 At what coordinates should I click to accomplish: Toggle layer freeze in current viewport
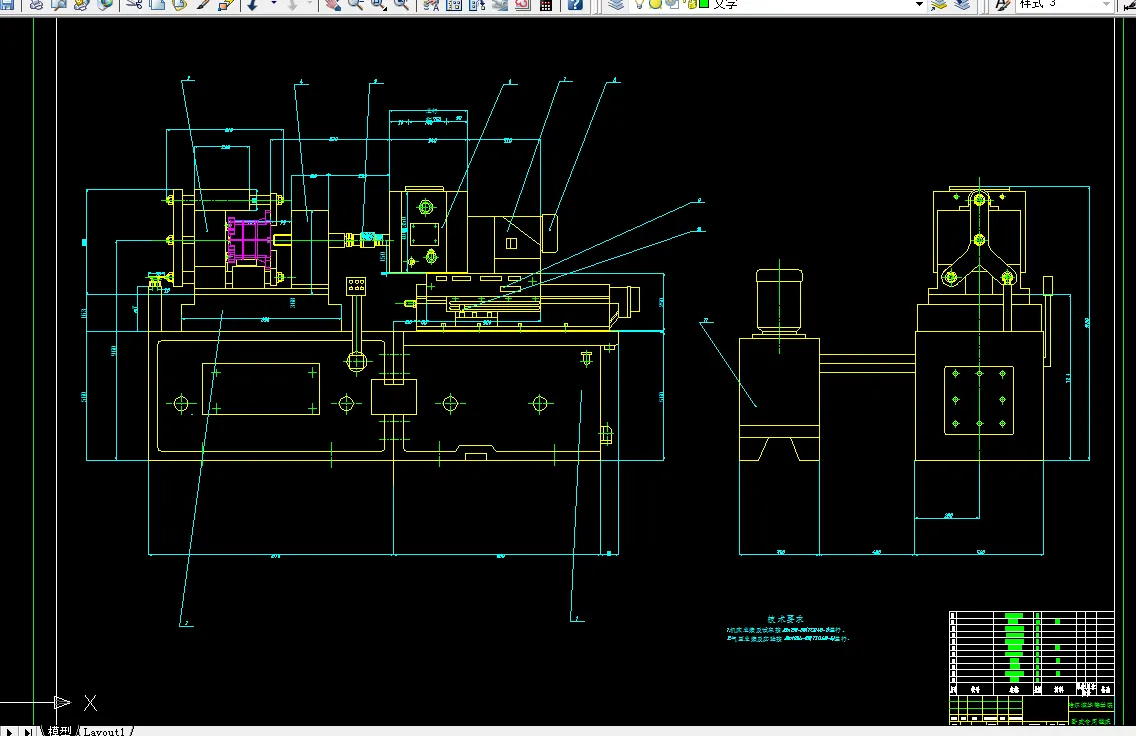672,4
